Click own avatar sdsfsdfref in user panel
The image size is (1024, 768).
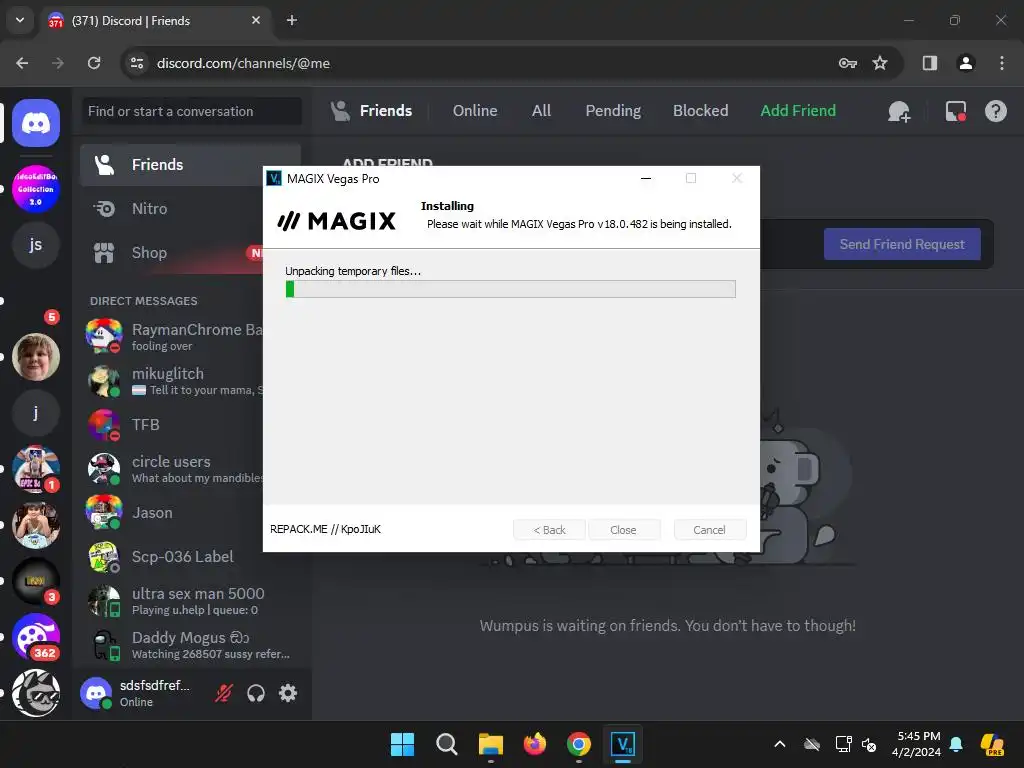coord(96,693)
